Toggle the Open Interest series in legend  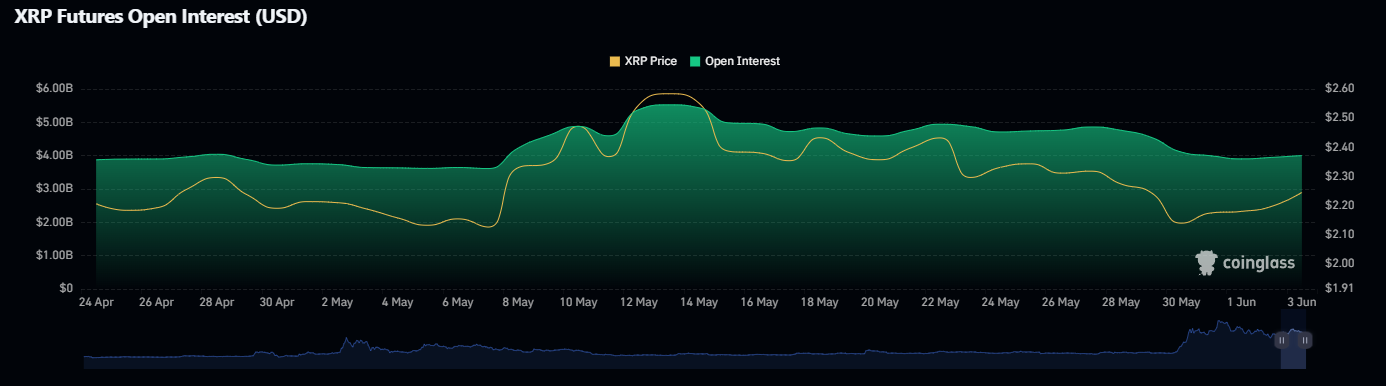click(x=735, y=61)
